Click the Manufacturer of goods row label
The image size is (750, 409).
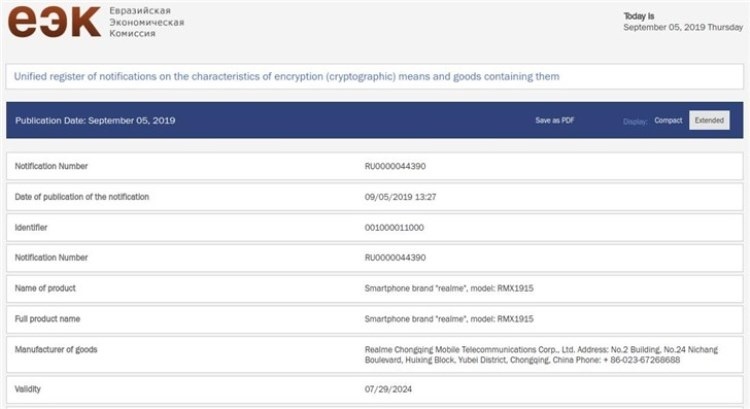tap(56, 349)
